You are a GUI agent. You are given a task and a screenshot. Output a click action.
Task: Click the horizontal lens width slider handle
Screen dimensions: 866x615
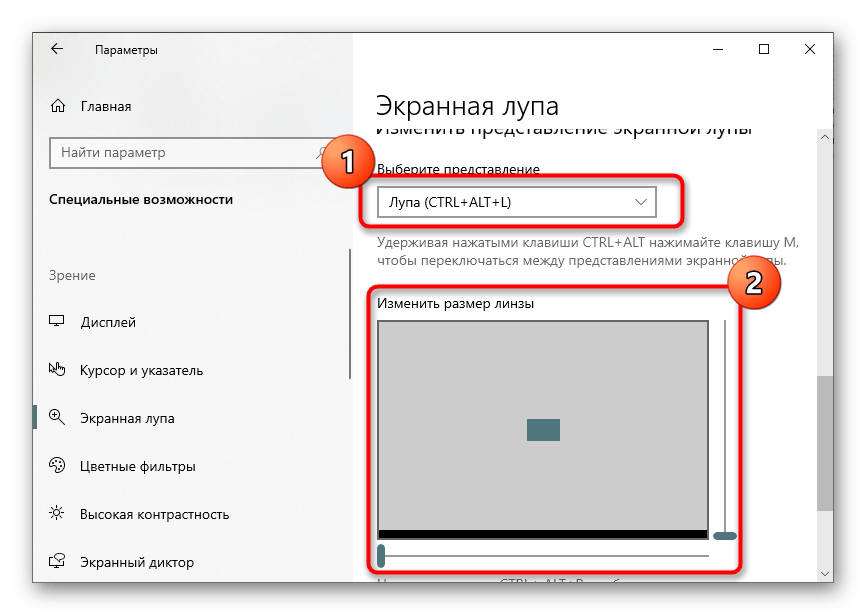[x=381, y=556]
